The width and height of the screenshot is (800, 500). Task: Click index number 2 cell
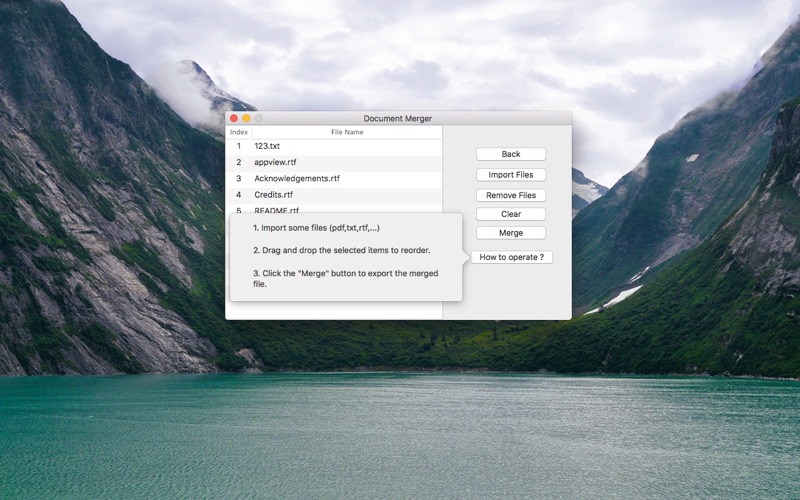tap(238, 162)
